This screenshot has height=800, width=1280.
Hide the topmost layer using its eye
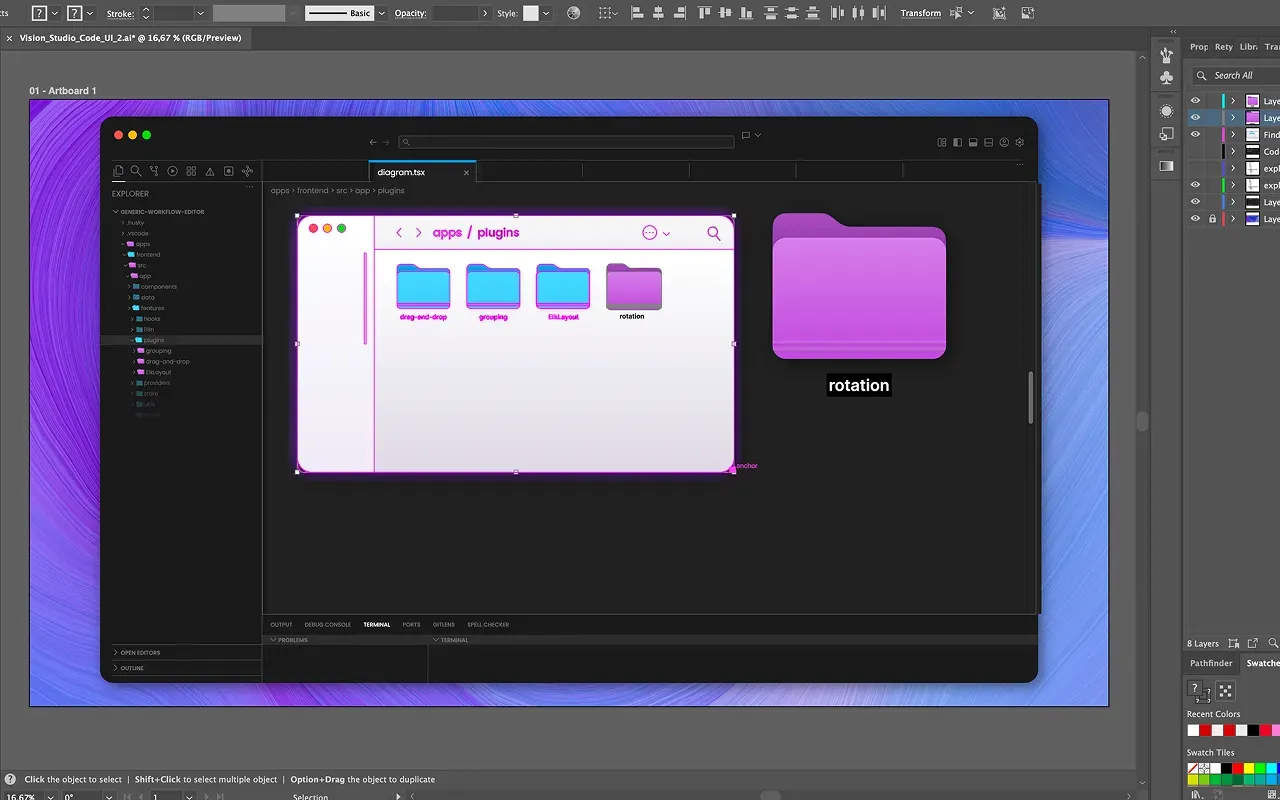coord(1195,101)
